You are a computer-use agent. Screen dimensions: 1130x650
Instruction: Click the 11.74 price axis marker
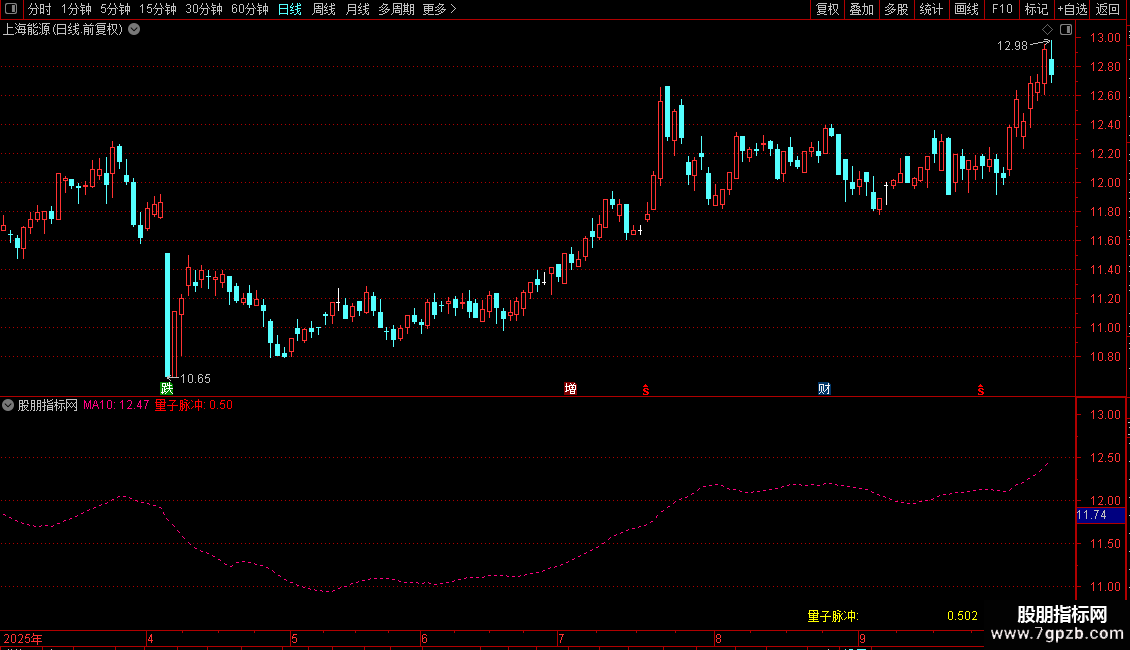[x=1100, y=515]
